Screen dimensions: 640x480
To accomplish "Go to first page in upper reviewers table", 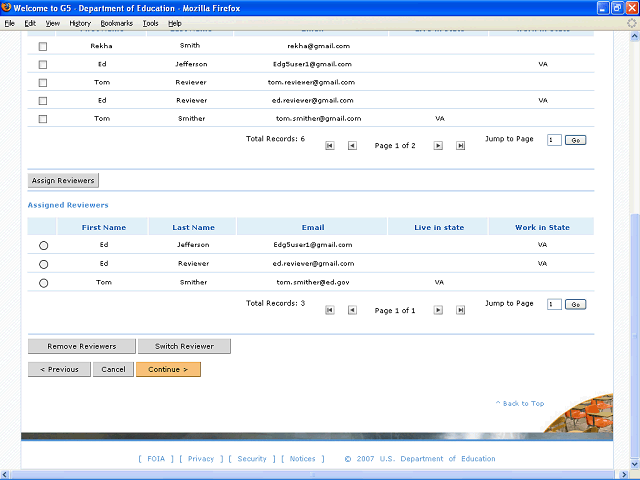I will point(330,145).
